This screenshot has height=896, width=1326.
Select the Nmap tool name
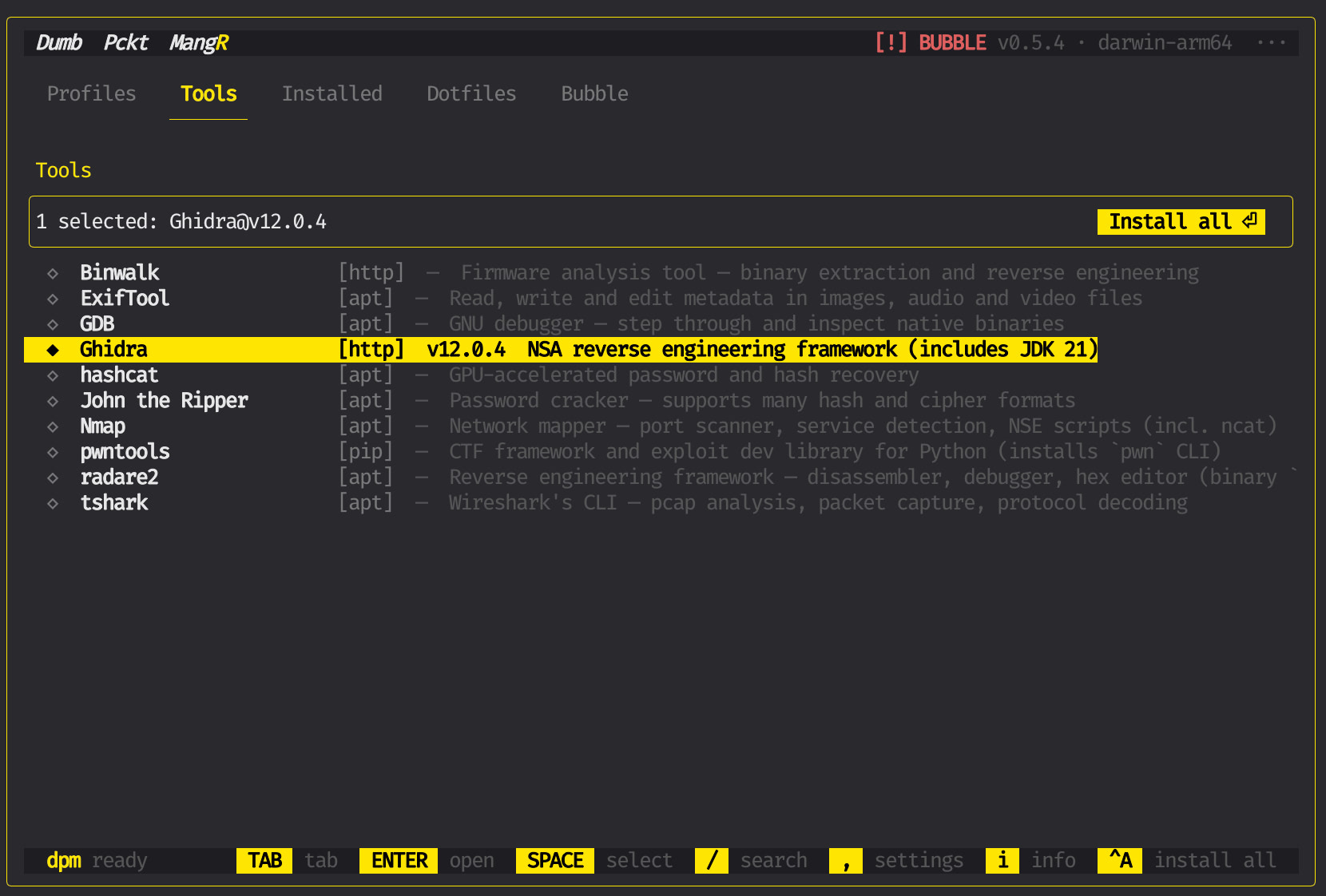(x=103, y=426)
